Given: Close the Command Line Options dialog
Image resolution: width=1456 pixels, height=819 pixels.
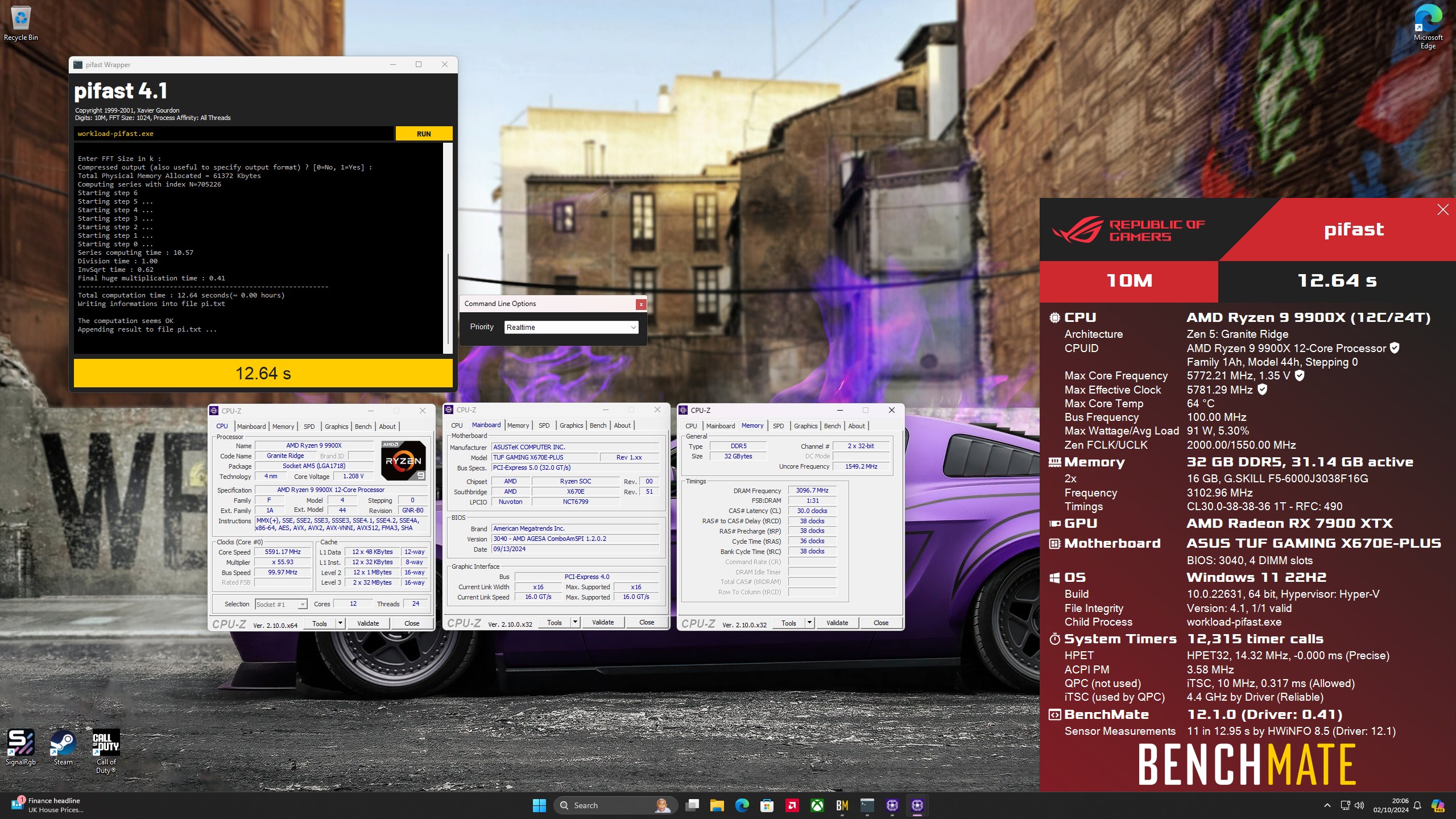Looking at the screenshot, I should (641, 304).
